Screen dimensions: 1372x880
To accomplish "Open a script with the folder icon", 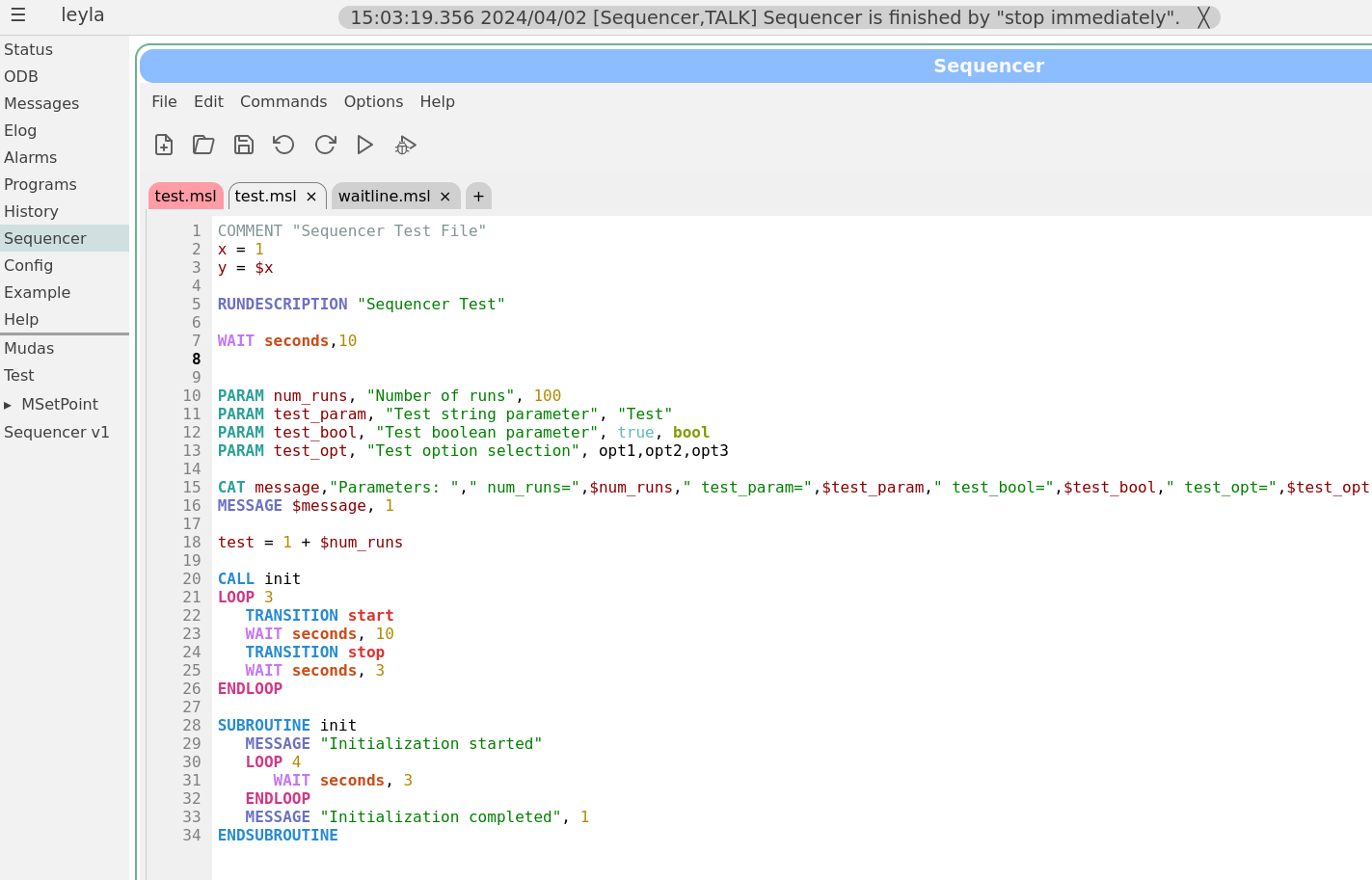I will (203, 145).
